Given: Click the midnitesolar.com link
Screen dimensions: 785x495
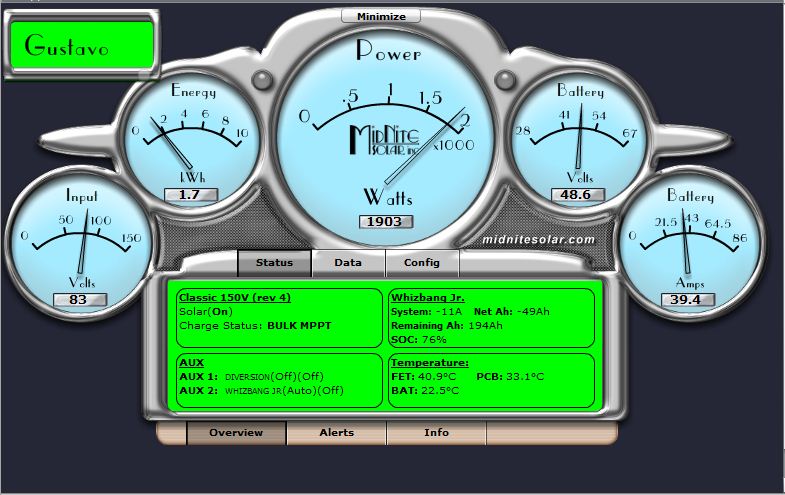Looking at the screenshot, I should [x=539, y=239].
